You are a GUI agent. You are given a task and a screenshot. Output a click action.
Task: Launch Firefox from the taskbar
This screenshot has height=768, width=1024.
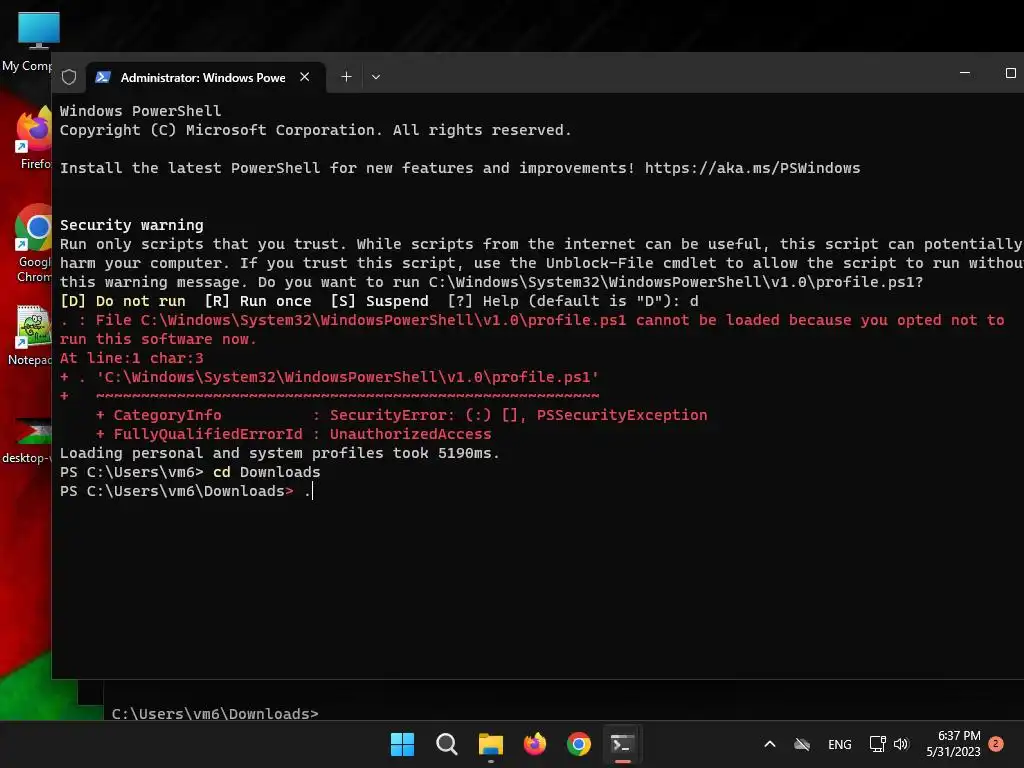(x=535, y=744)
